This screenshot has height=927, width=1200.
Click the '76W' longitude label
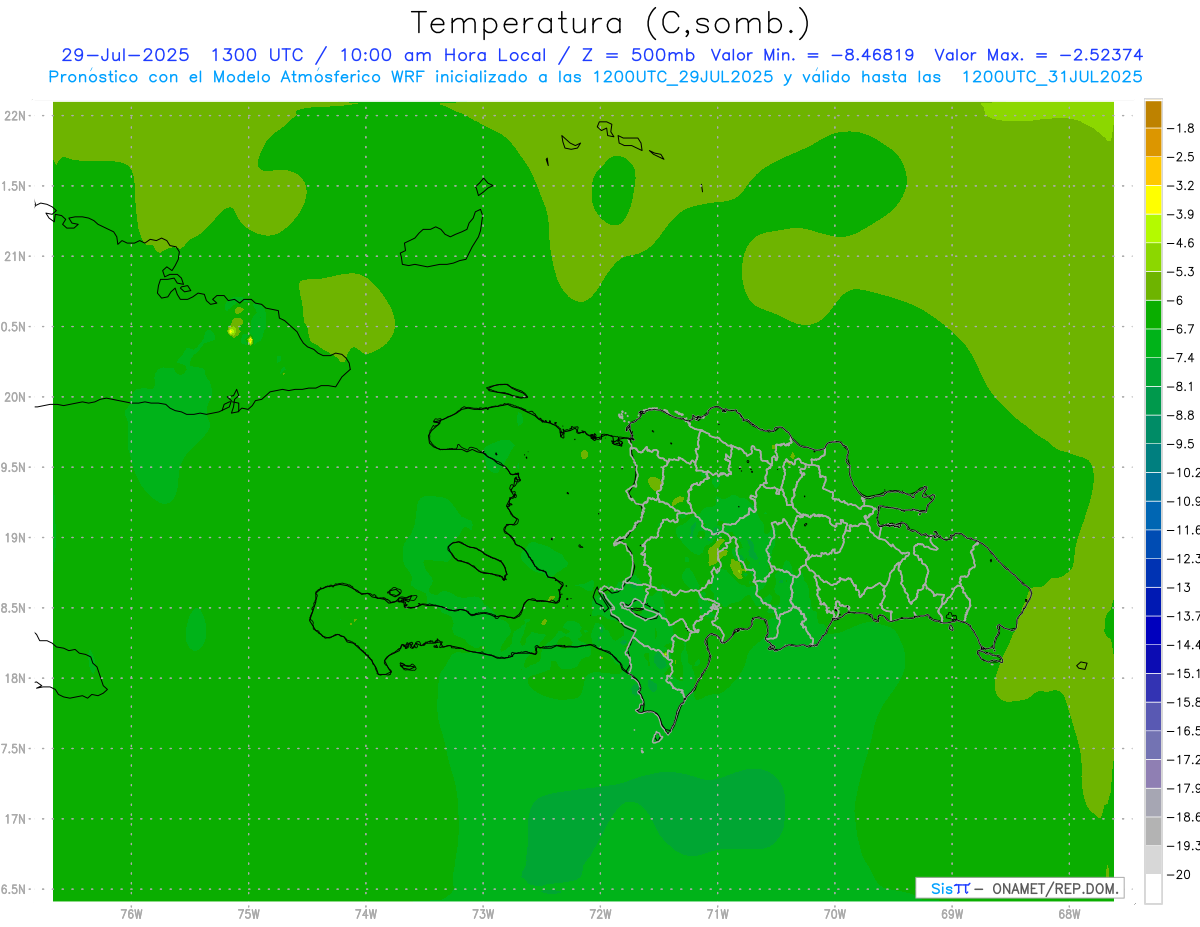tap(131, 913)
